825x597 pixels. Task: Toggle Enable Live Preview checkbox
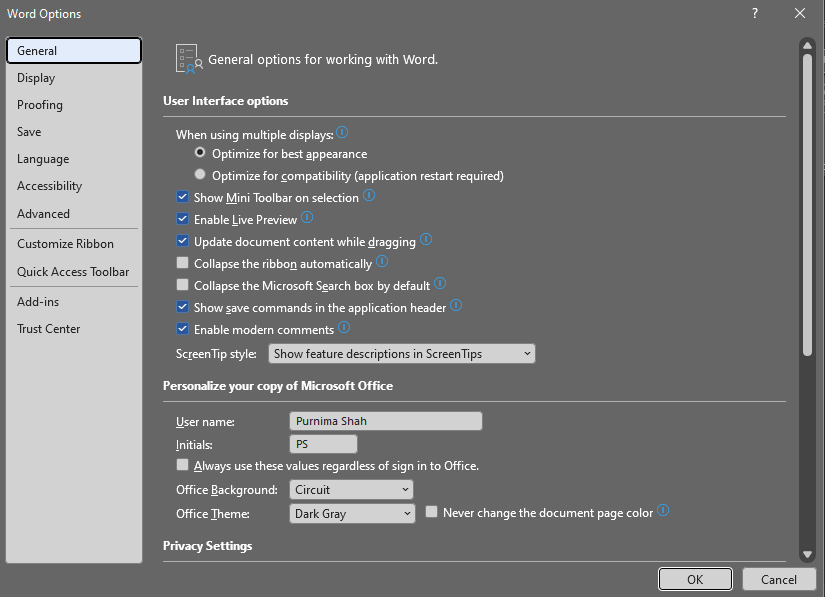183,219
